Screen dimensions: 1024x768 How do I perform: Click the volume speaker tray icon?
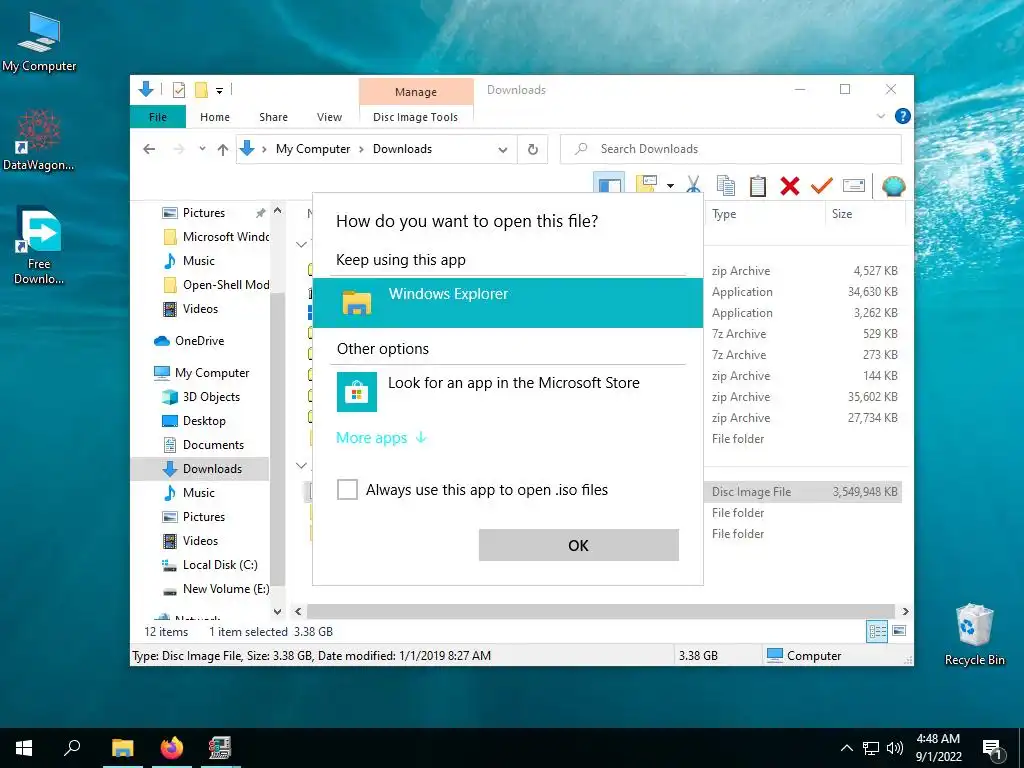coord(895,748)
